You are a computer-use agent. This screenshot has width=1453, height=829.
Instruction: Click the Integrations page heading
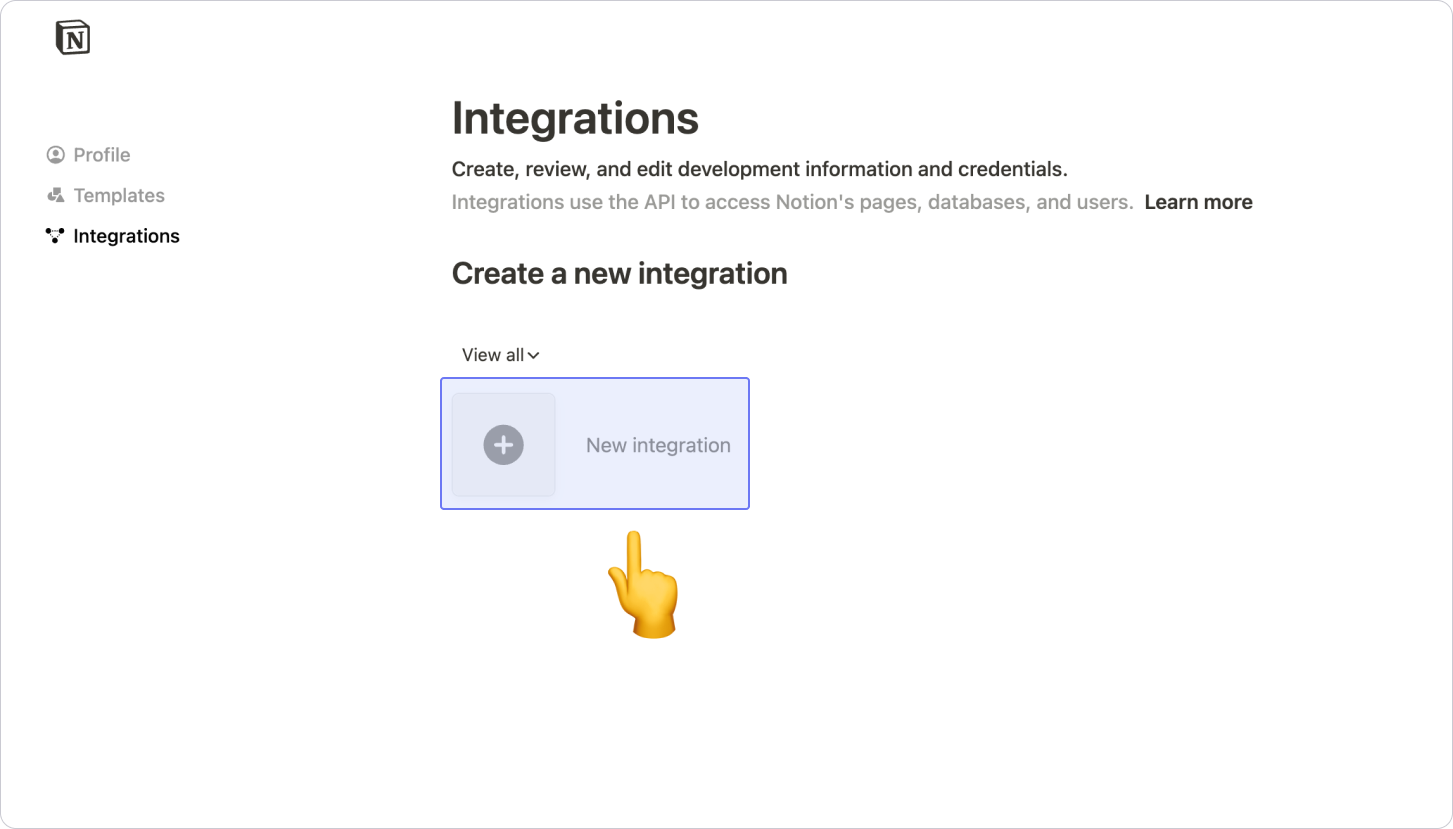coord(575,118)
